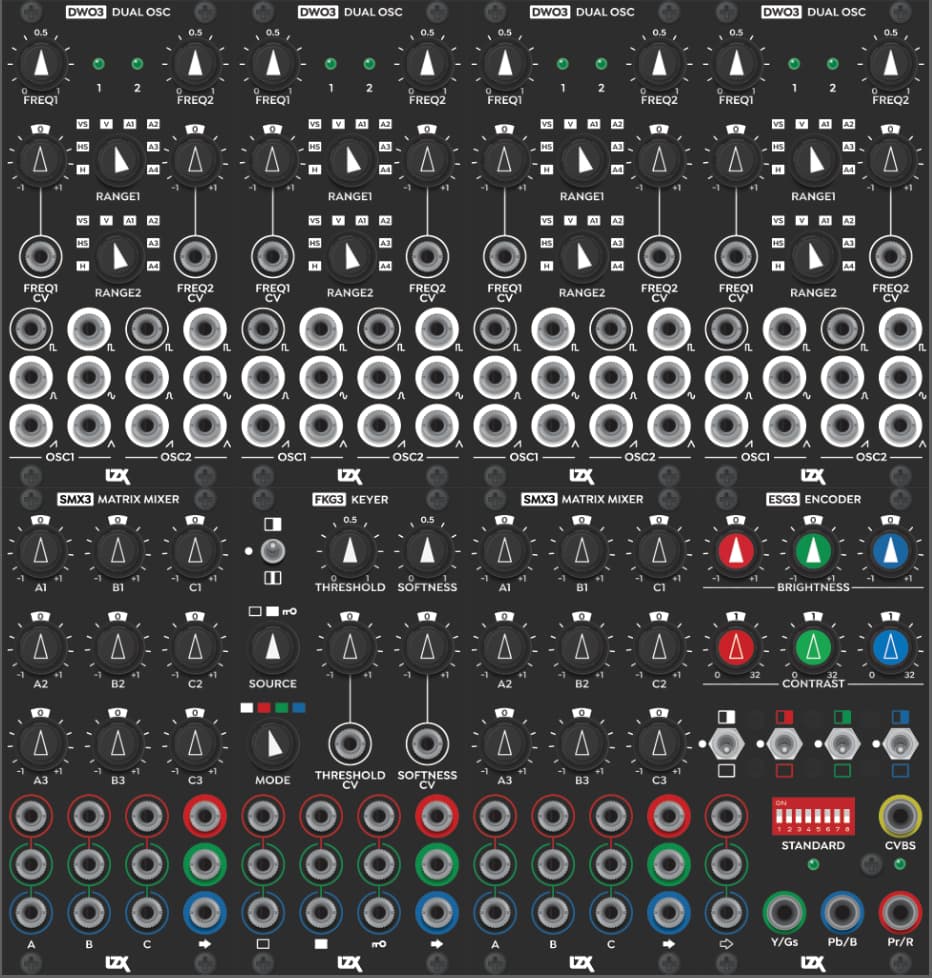Click red input jack on ESG3 Encoder
Screen dimensions: 932x978
(726, 816)
